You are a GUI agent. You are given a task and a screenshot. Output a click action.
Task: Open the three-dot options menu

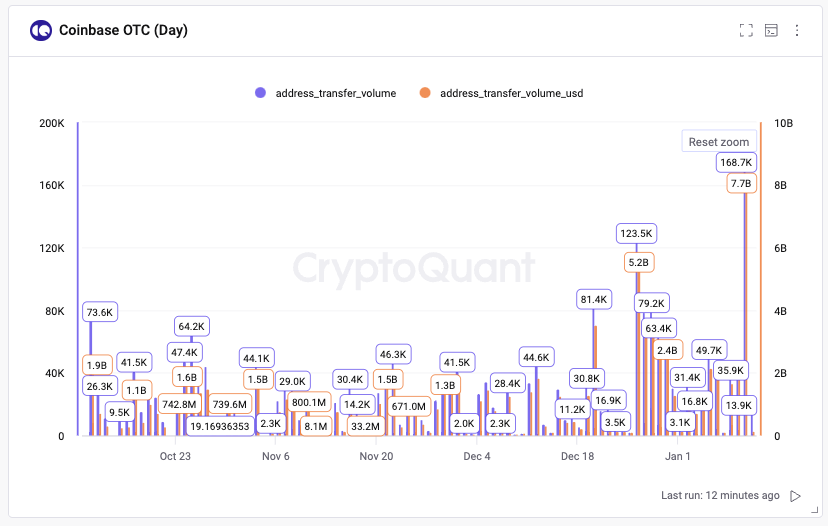[797, 30]
